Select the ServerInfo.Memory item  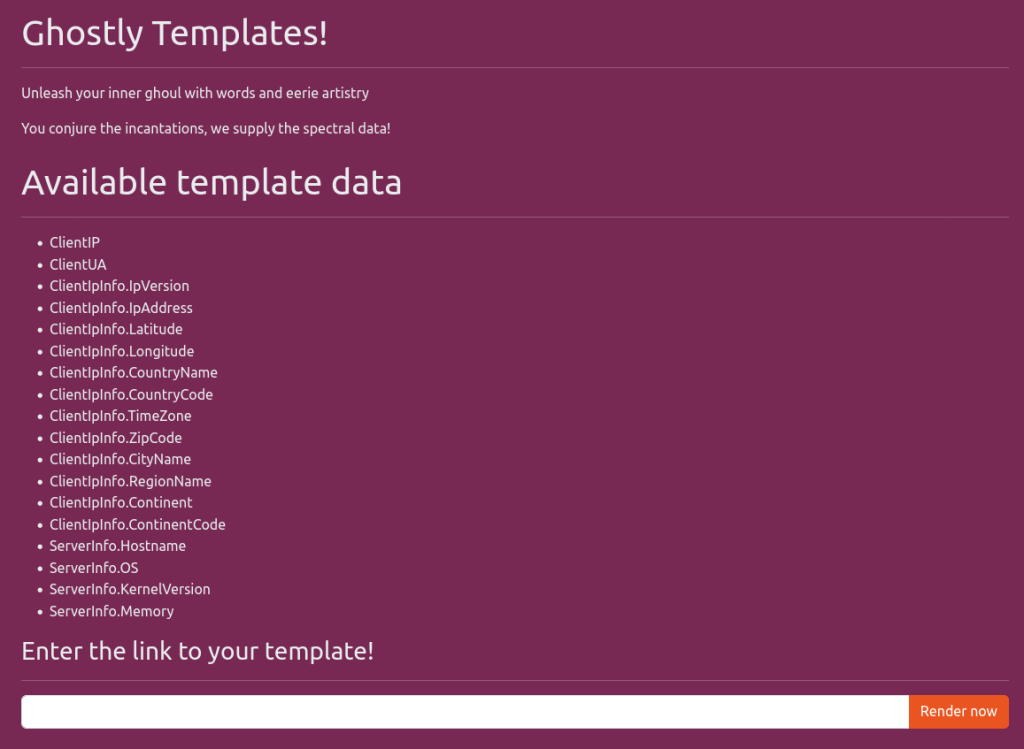(x=112, y=611)
